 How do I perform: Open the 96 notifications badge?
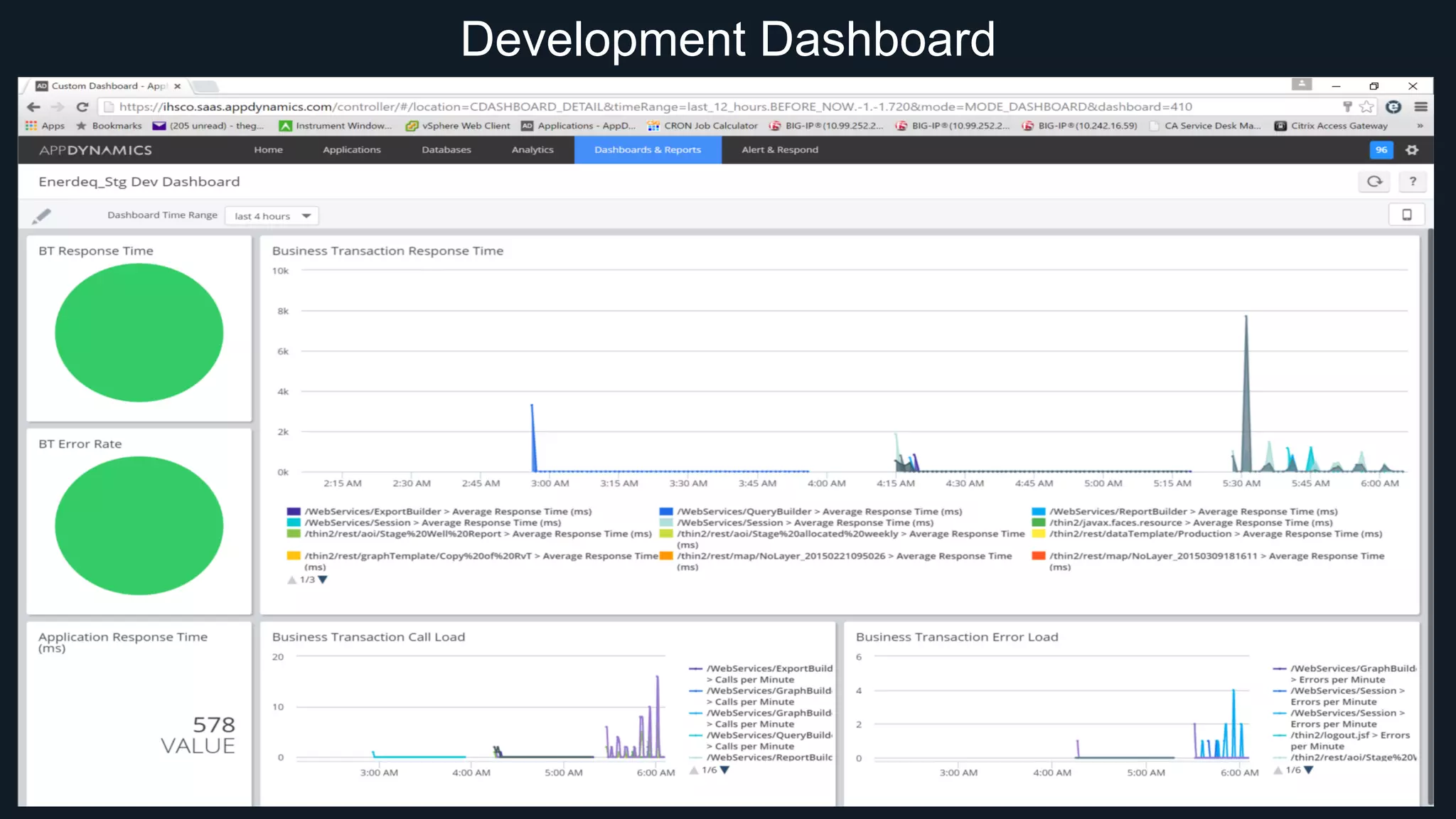[x=1381, y=150]
